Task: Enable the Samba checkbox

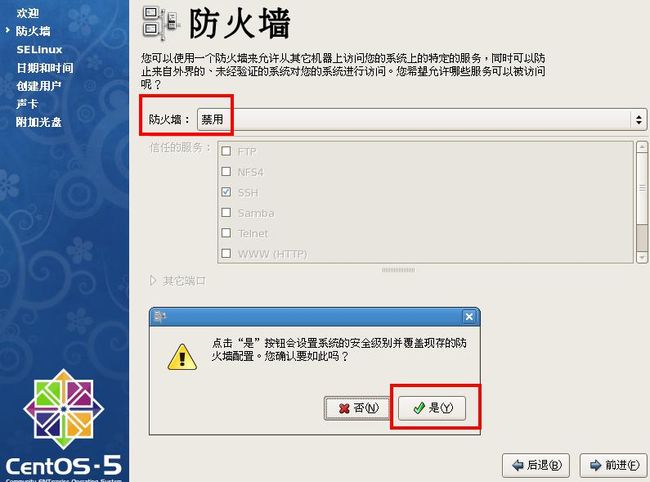Action: (226, 213)
